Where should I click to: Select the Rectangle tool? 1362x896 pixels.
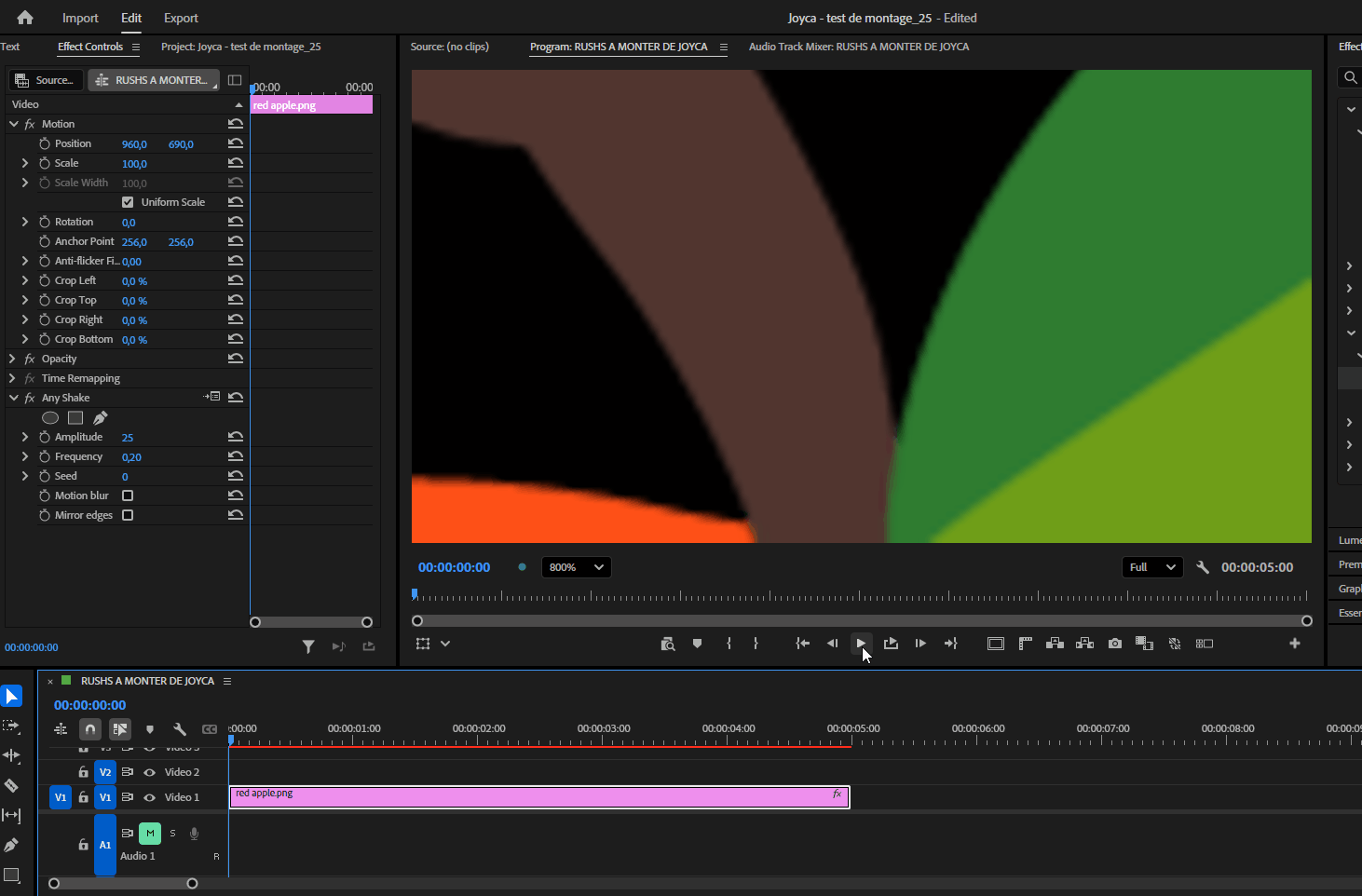pyautogui.click(x=11, y=875)
